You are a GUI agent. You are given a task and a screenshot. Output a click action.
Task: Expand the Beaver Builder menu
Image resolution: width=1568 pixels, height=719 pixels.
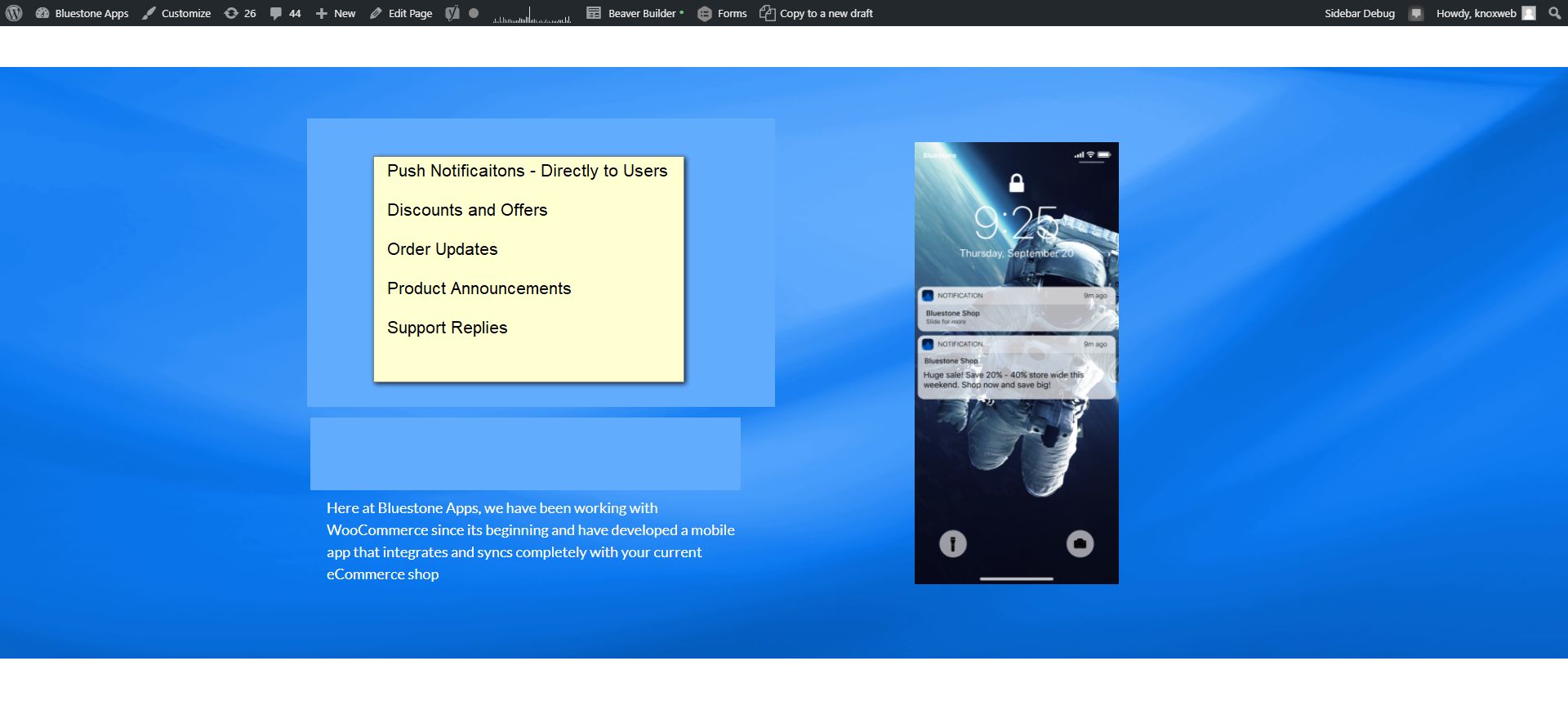tap(635, 13)
